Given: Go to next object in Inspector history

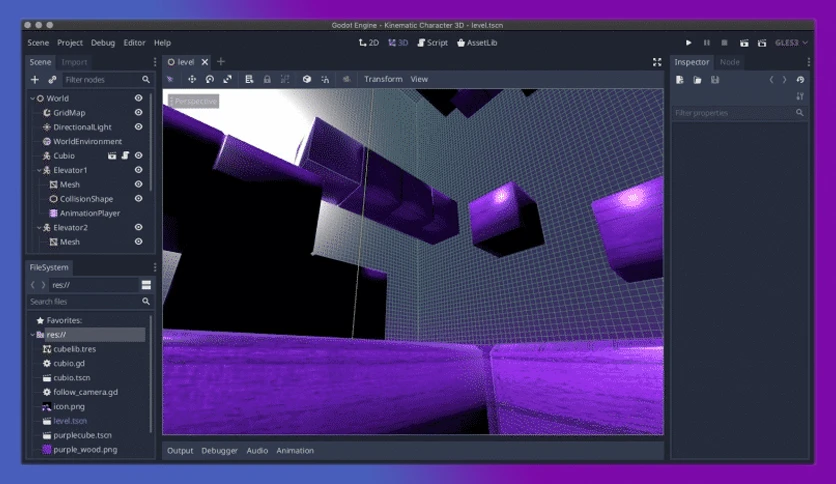Looking at the screenshot, I should point(784,80).
